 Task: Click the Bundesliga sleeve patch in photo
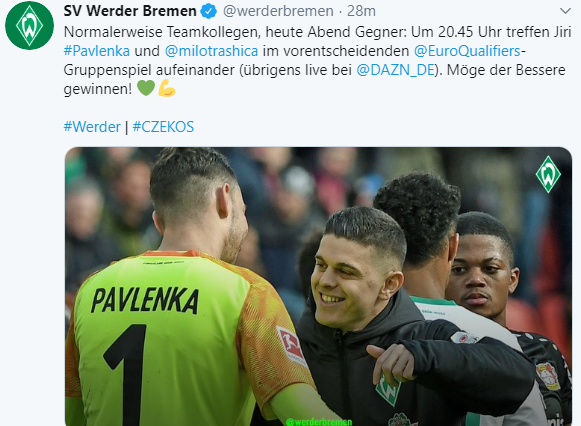(292, 346)
